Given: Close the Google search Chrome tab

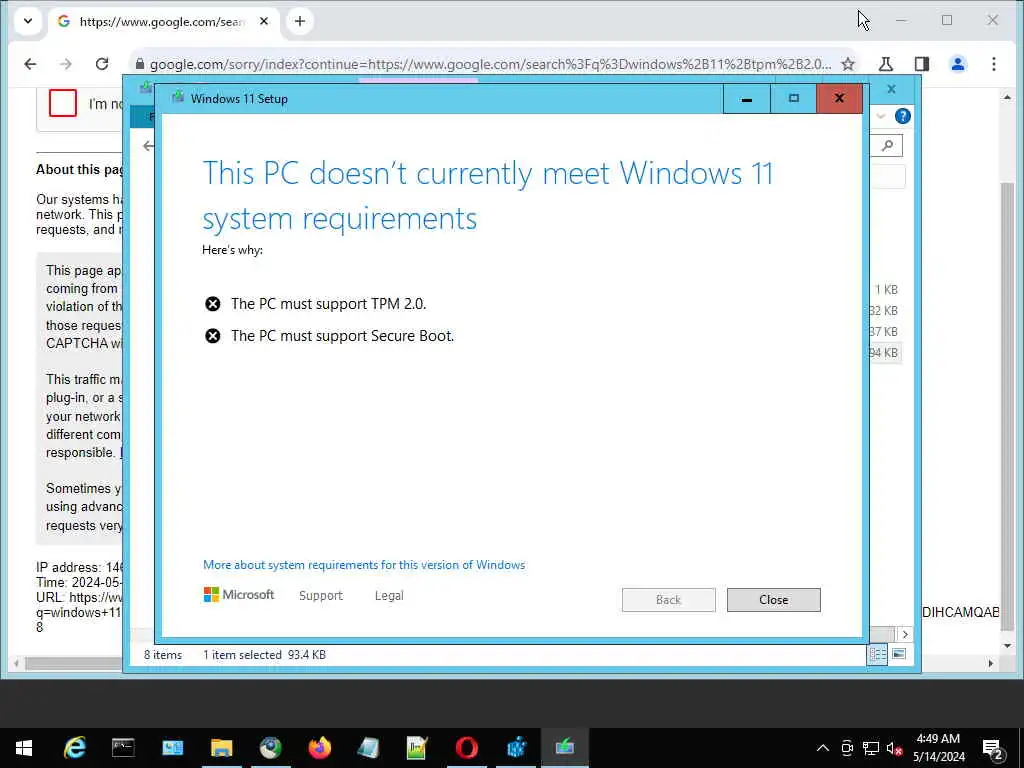Looking at the screenshot, I should [x=264, y=22].
